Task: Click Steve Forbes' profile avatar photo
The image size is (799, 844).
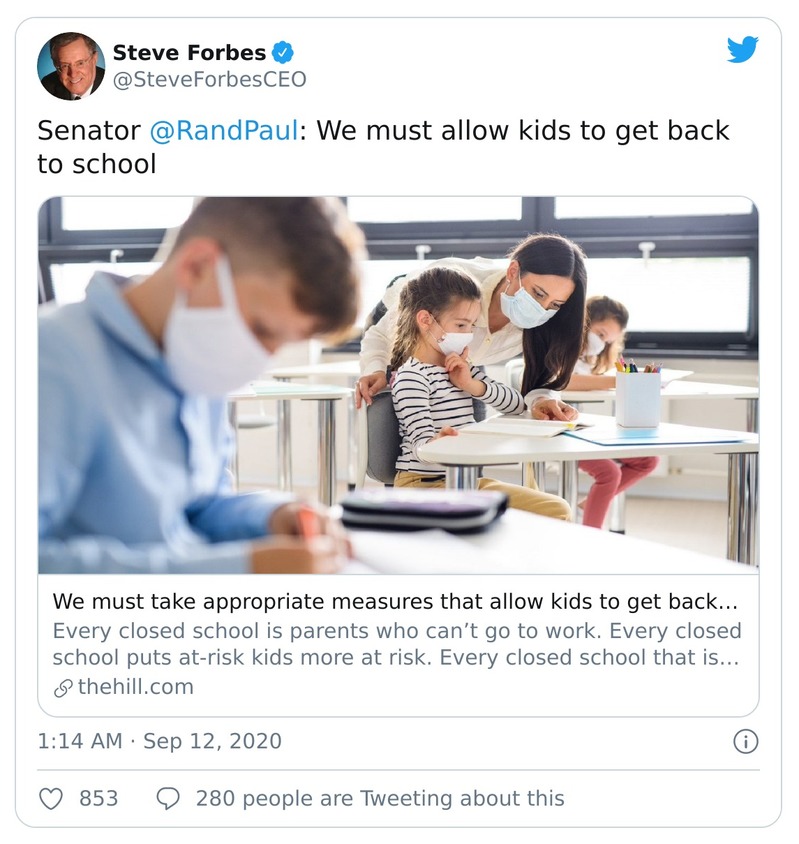Action: (71, 66)
